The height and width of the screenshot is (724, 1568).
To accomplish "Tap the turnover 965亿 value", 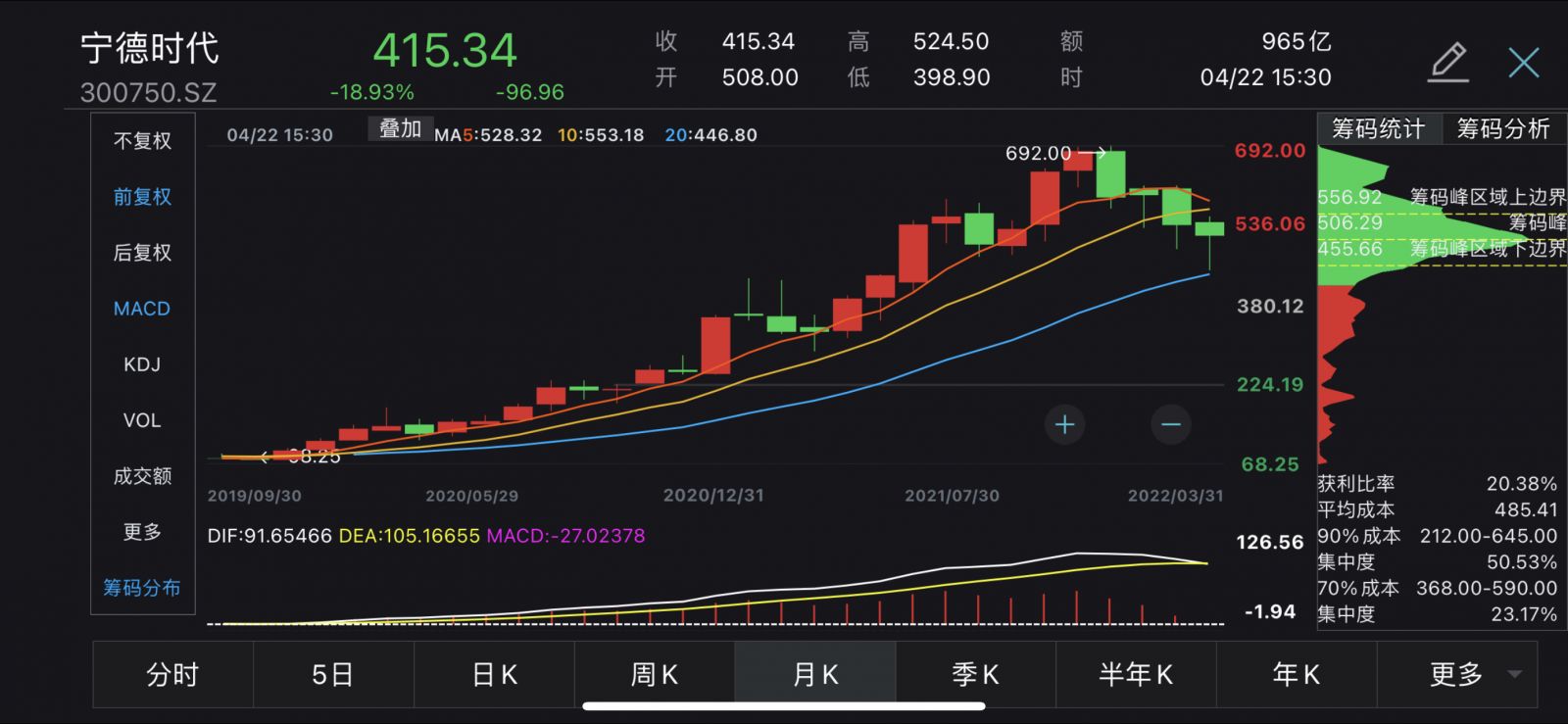I will point(1296,41).
